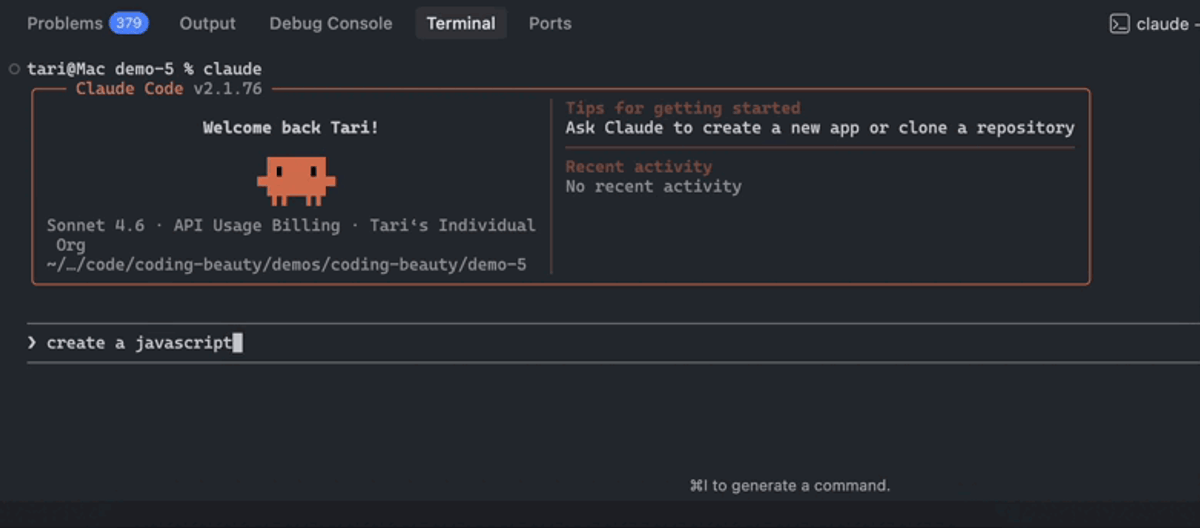Open the Debug Console tab
Image resolution: width=1200 pixels, height=528 pixels.
click(x=331, y=23)
